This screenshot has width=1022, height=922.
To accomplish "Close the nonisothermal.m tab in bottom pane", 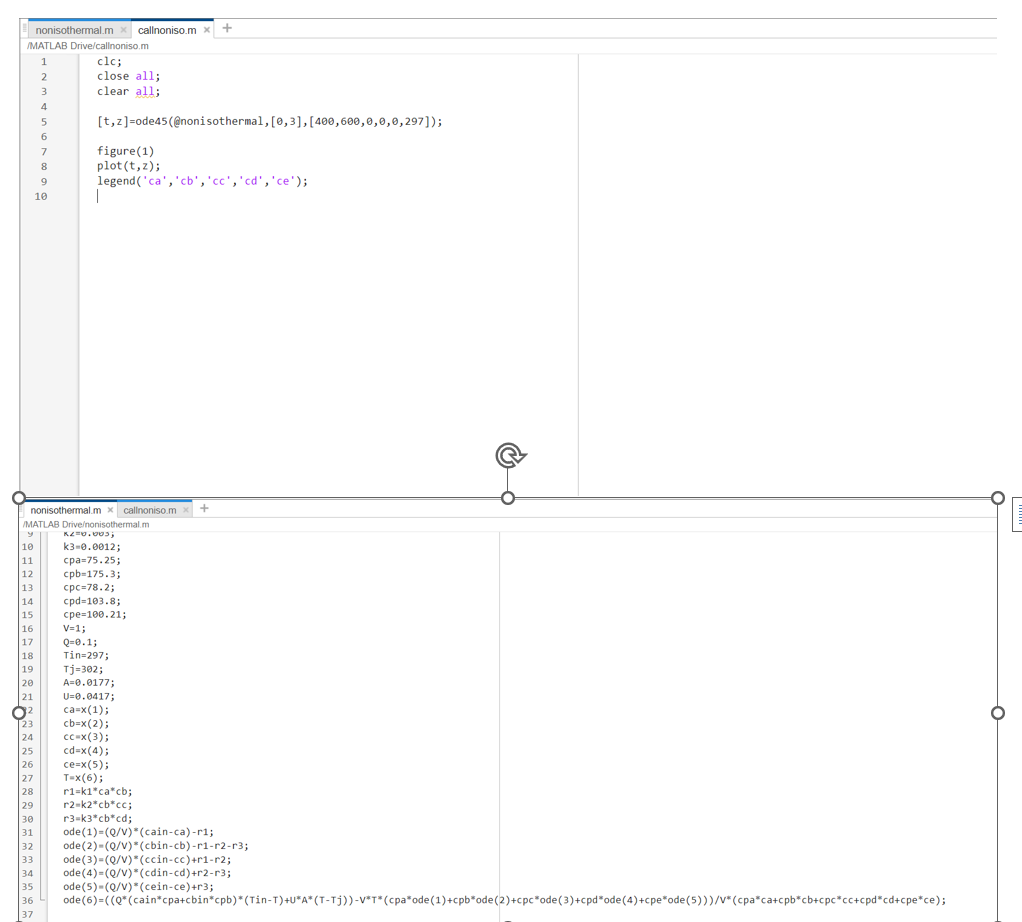I will pyautogui.click(x=110, y=510).
